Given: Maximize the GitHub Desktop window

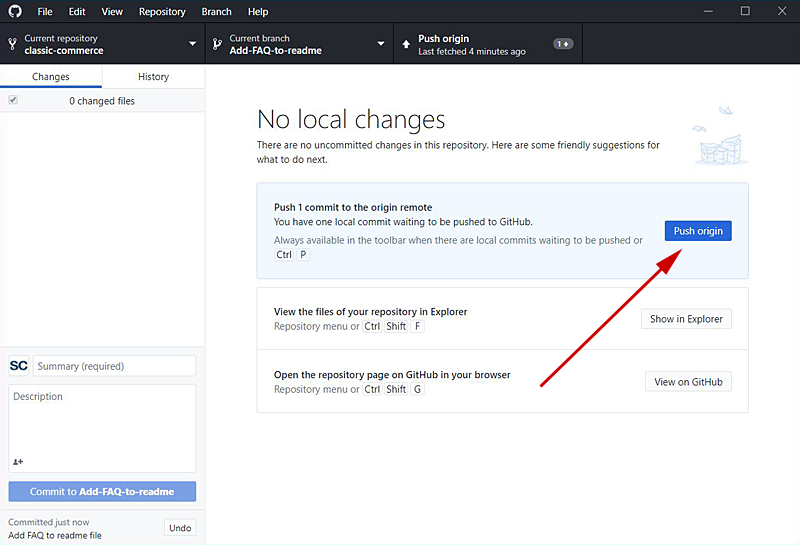Looking at the screenshot, I should point(745,11).
